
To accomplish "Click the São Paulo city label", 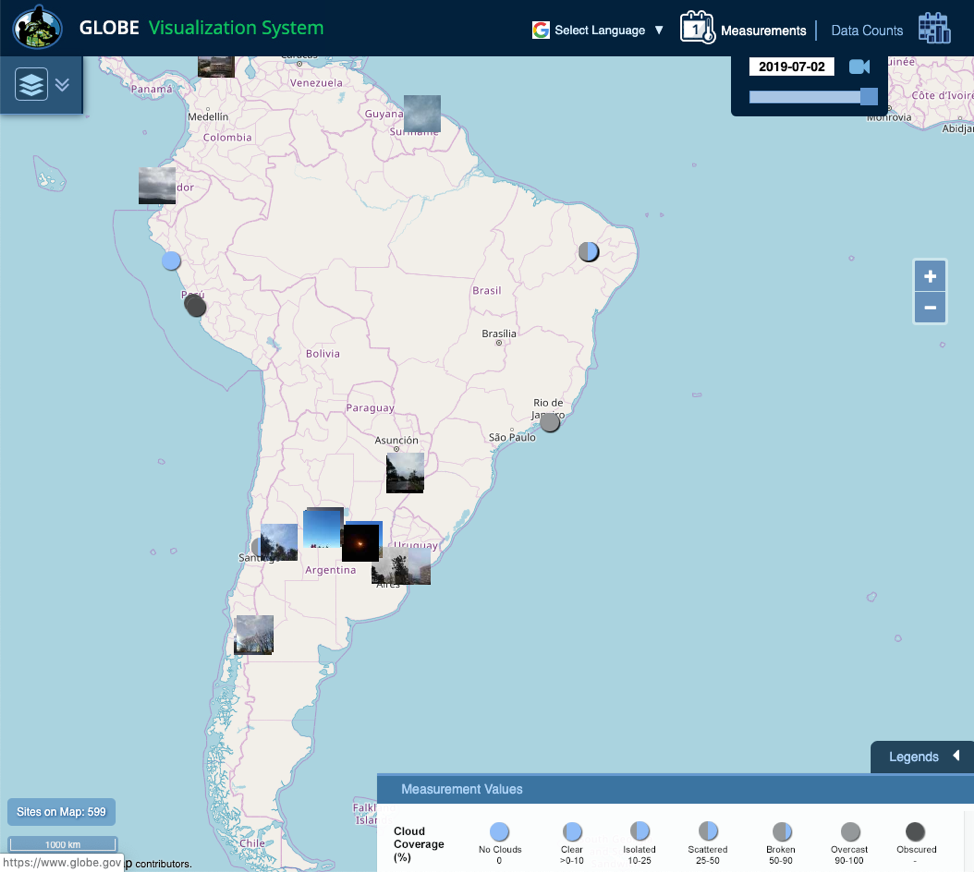I will [512, 437].
